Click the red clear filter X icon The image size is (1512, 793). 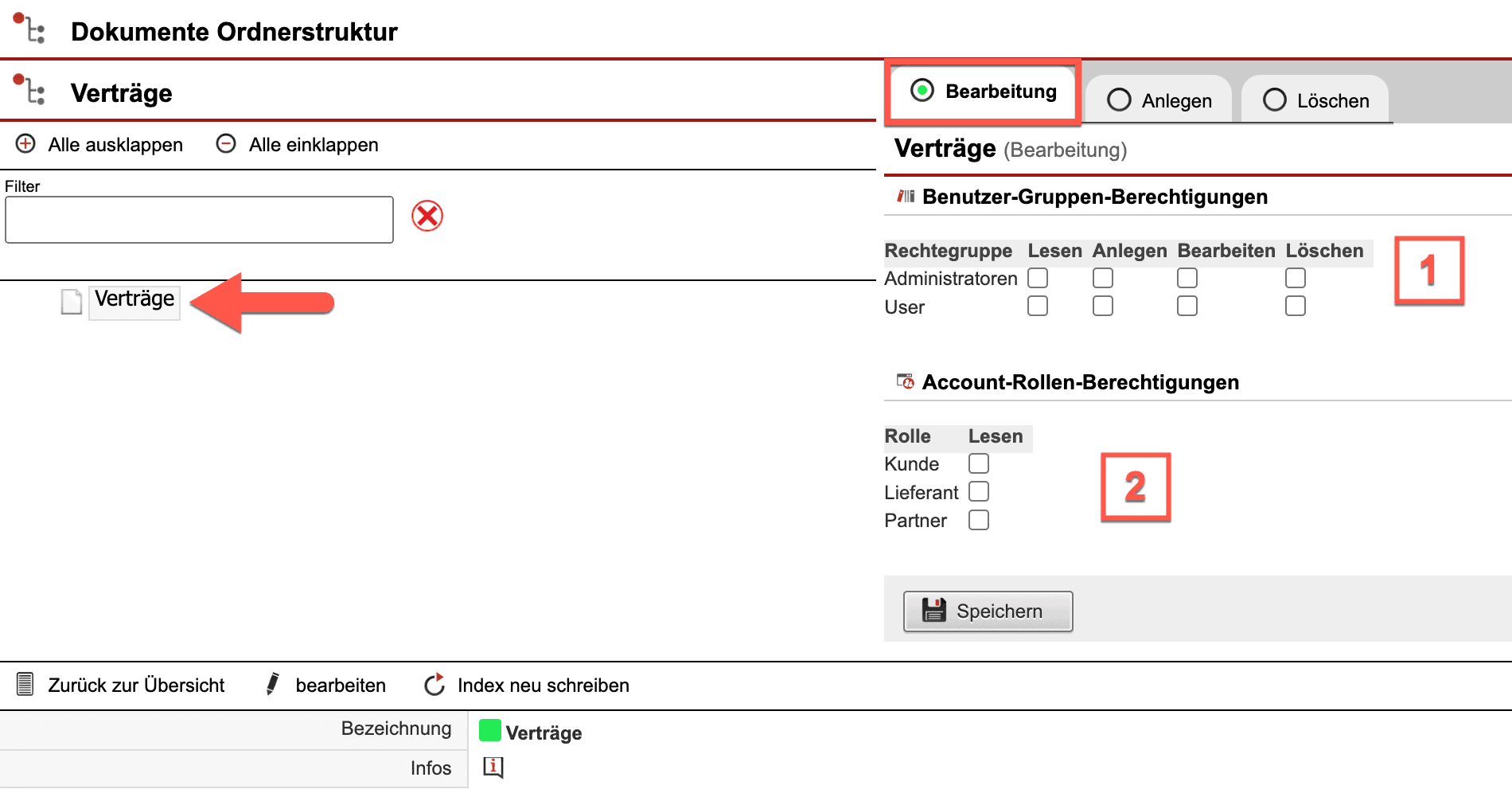click(427, 216)
